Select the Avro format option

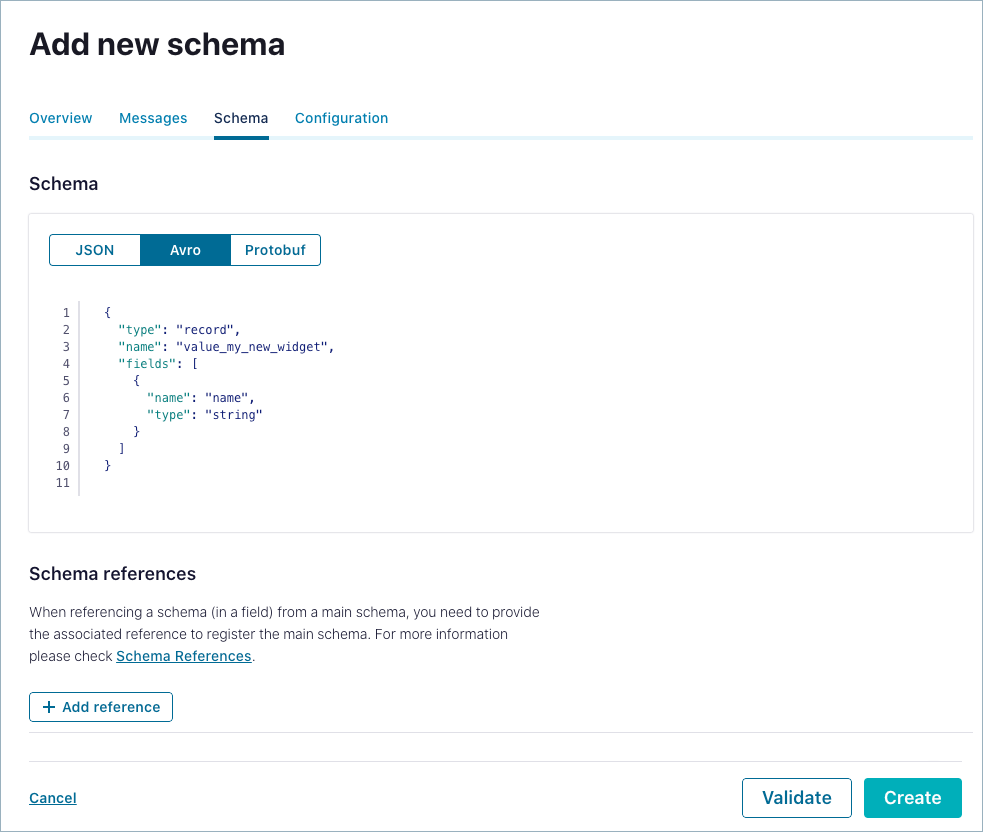tap(185, 250)
